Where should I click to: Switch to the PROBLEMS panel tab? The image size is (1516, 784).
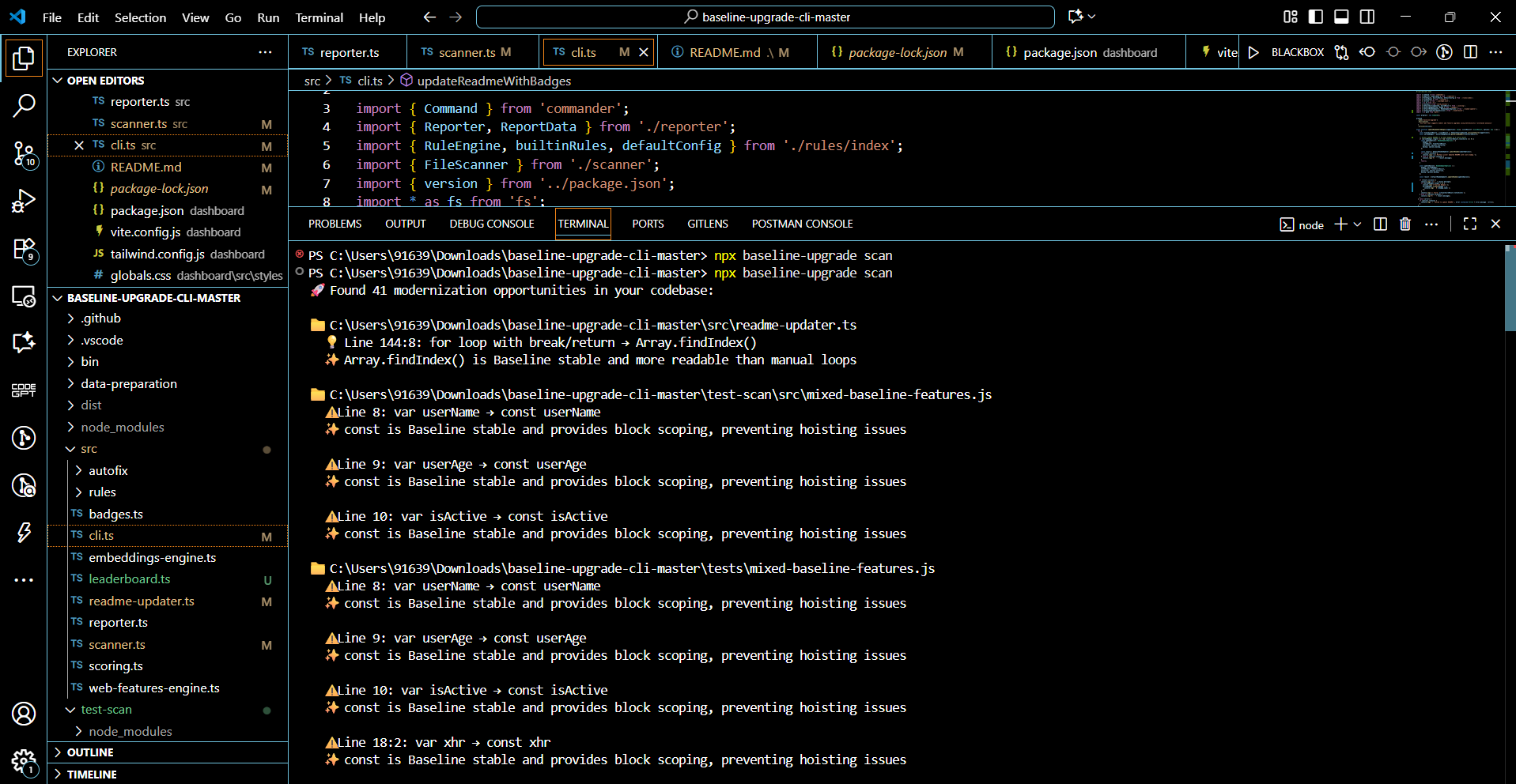pos(335,224)
